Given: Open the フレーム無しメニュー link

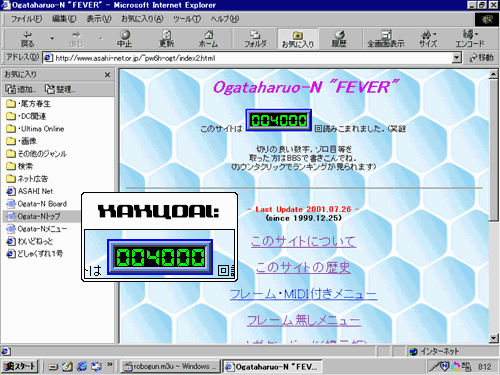Looking at the screenshot, I should pos(304,321).
